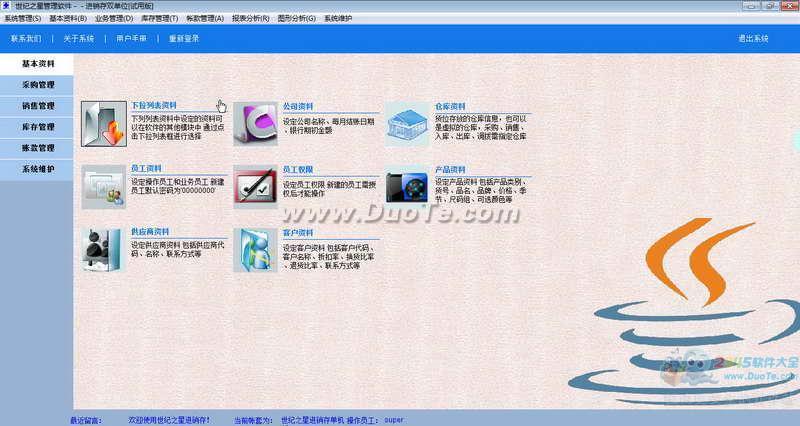
Task: Open the 系统管理(S) menu
Action: tap(23, 18)
